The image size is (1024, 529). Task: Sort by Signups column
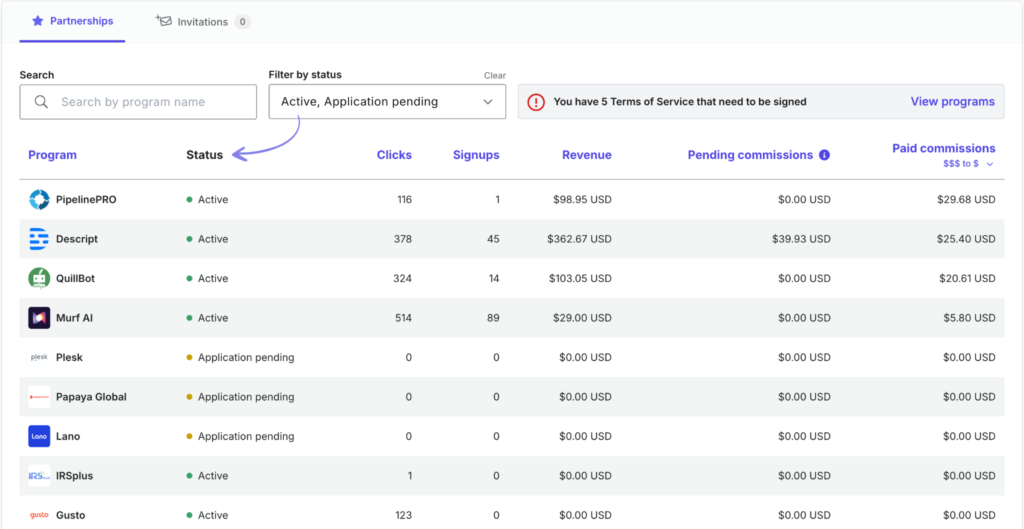[x=476, y=155]
